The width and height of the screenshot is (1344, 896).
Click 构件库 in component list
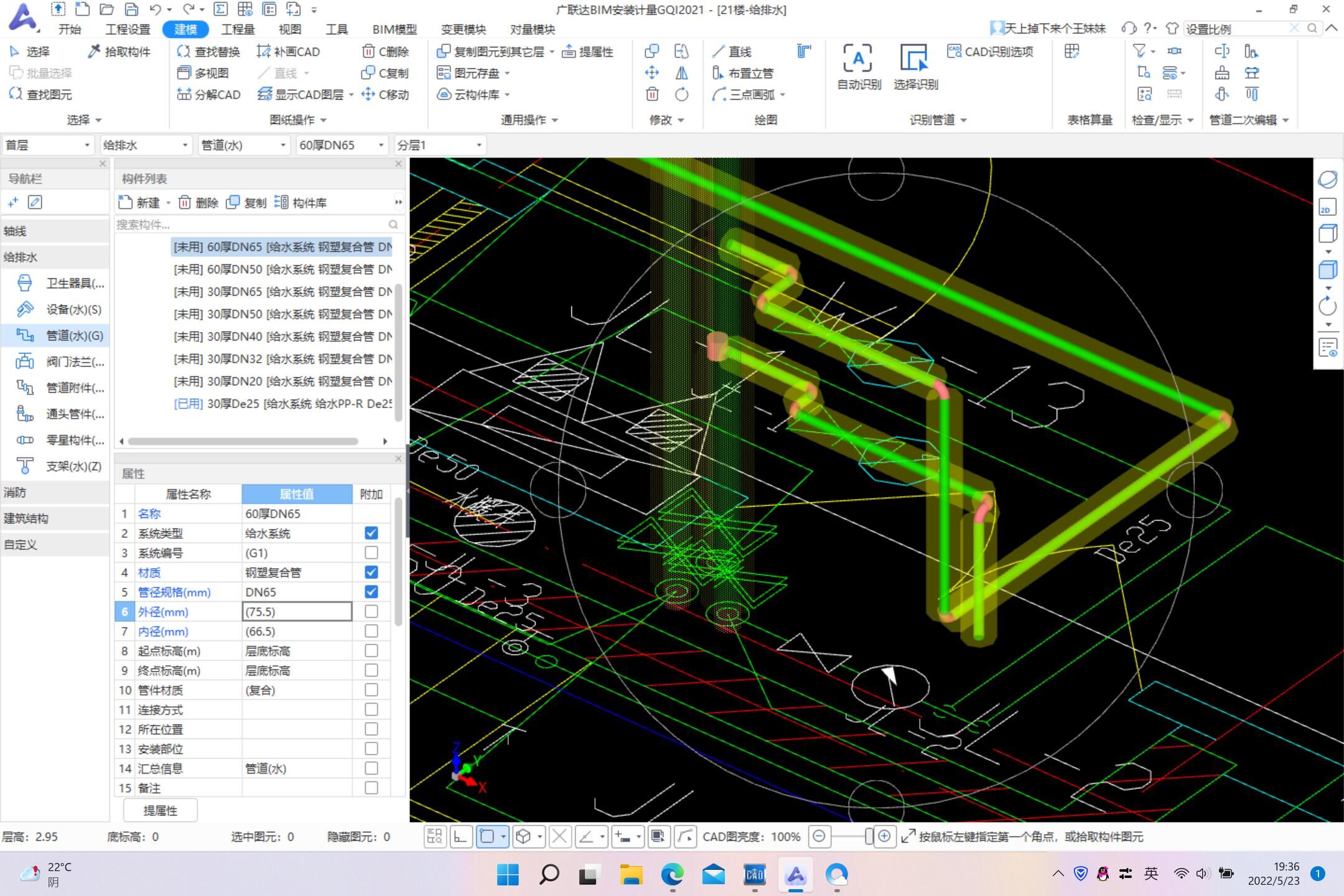[x=301, y=203]
